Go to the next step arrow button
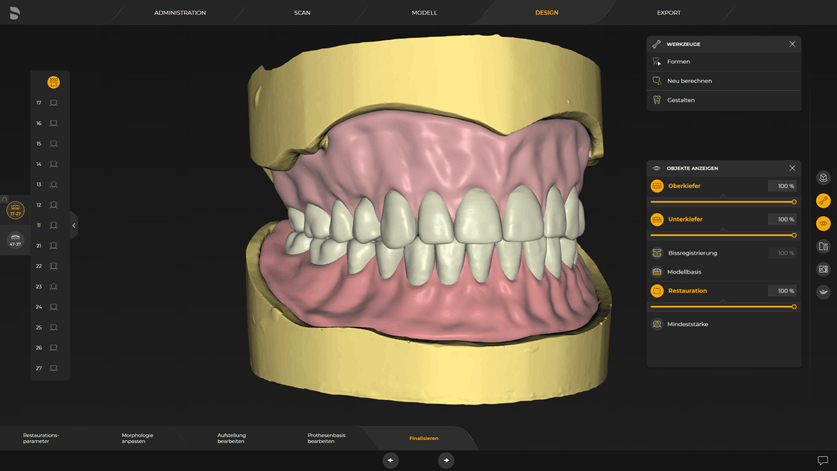Viewport: 837px width, 471px height. click(446, 460)
